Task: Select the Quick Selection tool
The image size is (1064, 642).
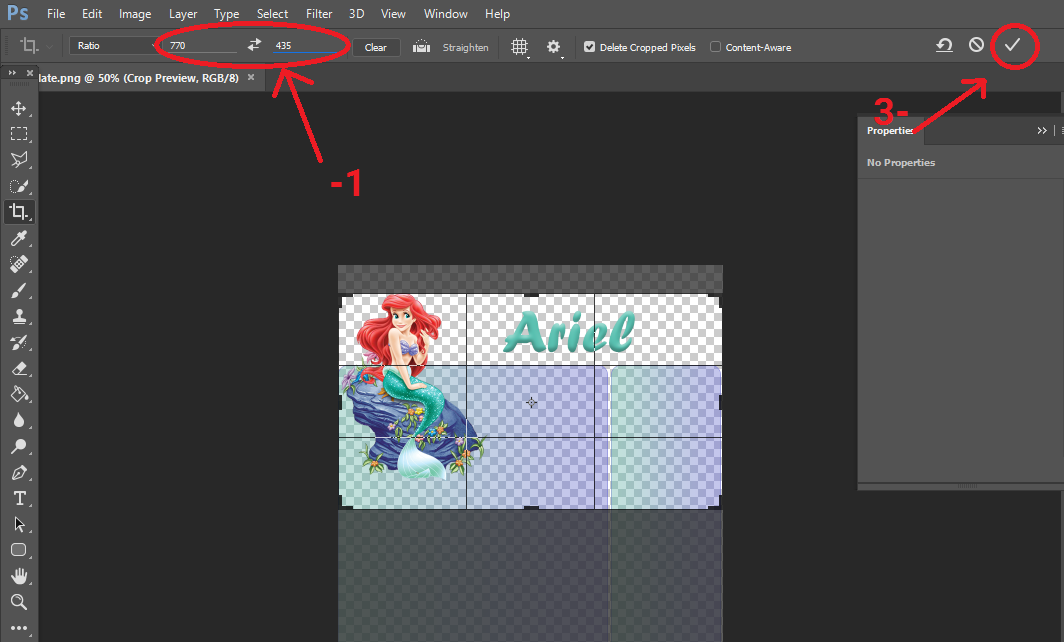Action: tap(18, 186)
